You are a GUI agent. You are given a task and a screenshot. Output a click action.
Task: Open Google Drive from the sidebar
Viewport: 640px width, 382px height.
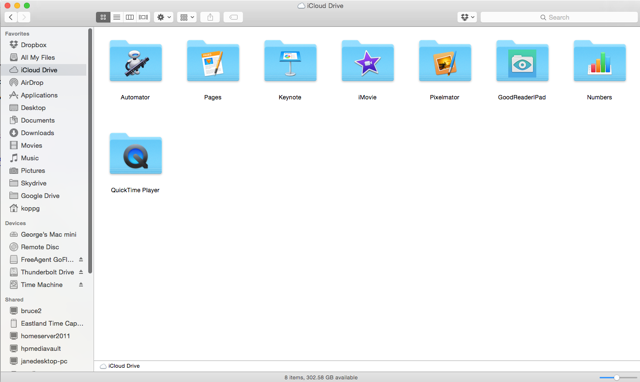click(x=44, y=196)
